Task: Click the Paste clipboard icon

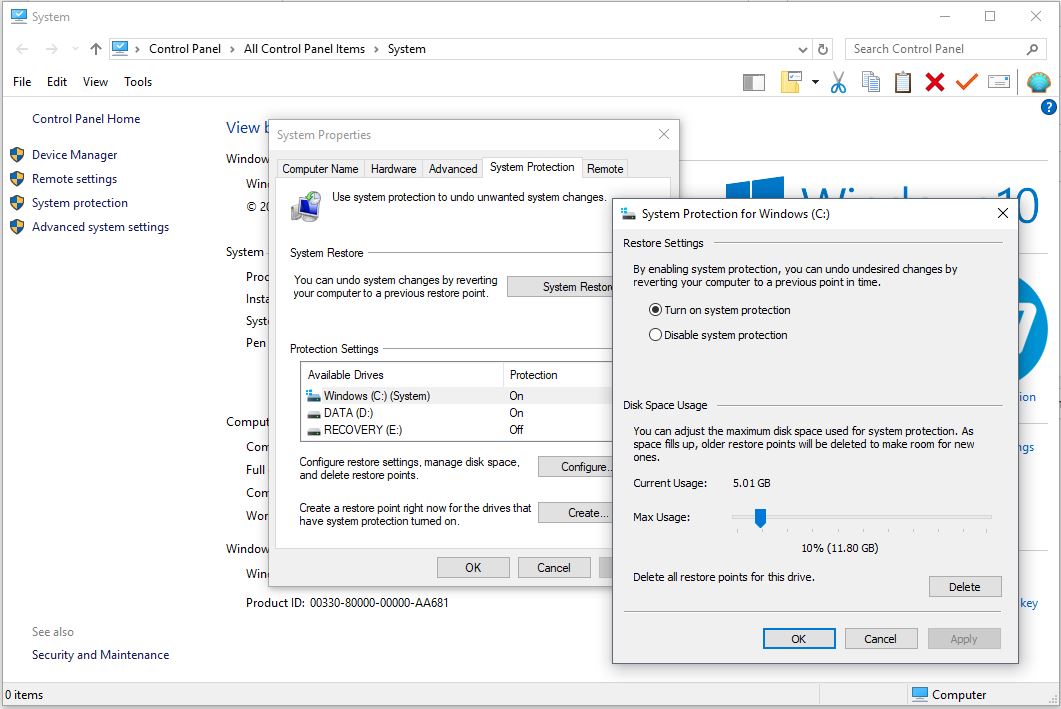Action: click(x=902, y=81)
